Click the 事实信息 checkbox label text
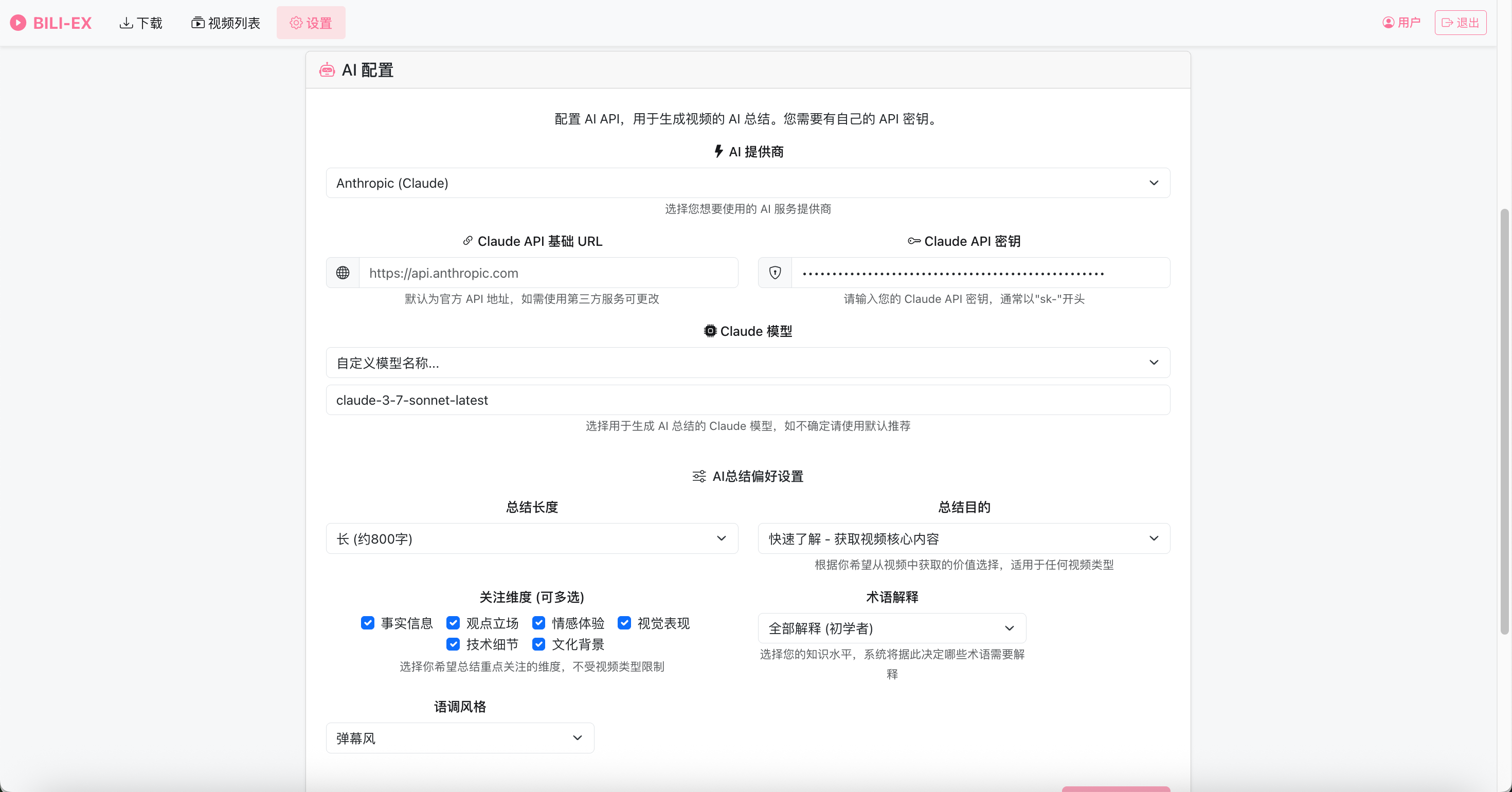 pos(407,623)
